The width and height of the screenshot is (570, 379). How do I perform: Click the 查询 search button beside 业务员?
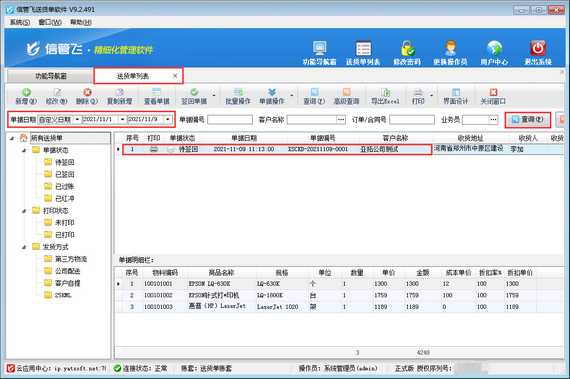click(x=527, y=119)
